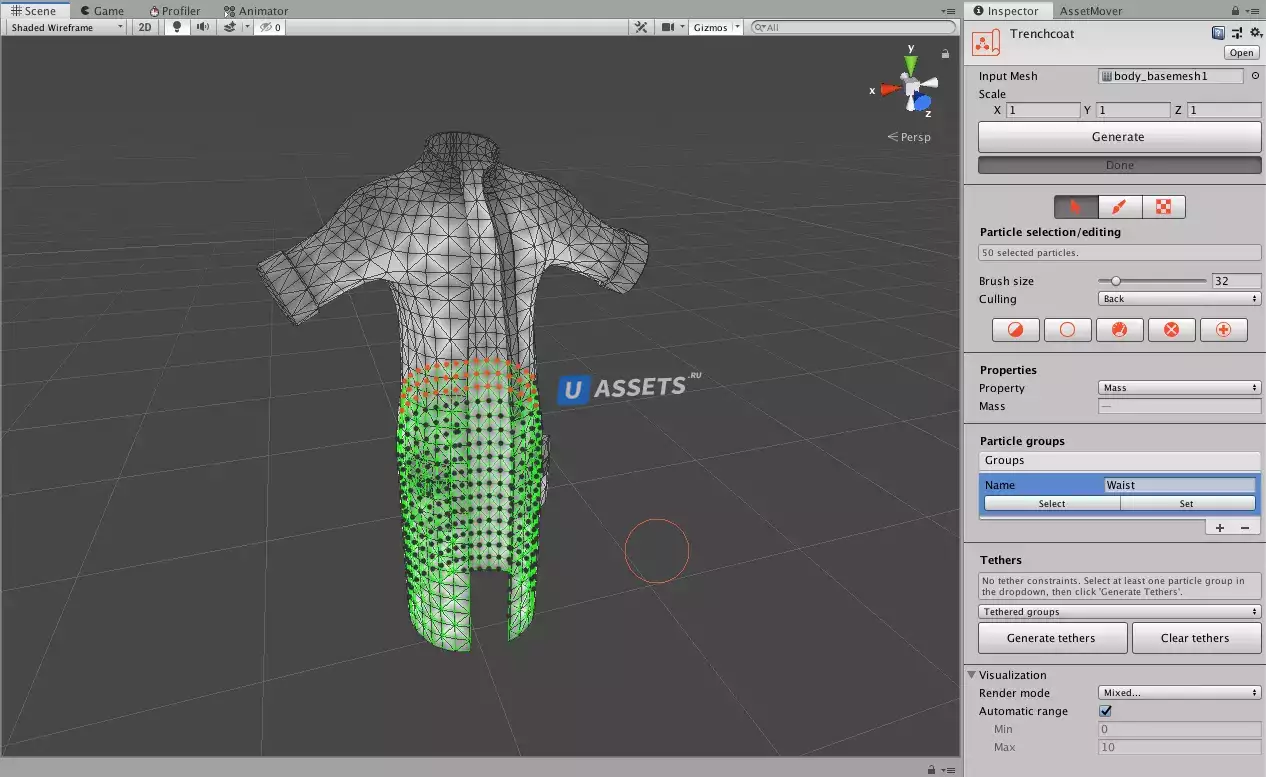
Task: Open the AssetMover tab
Action: pos(1091,11)
